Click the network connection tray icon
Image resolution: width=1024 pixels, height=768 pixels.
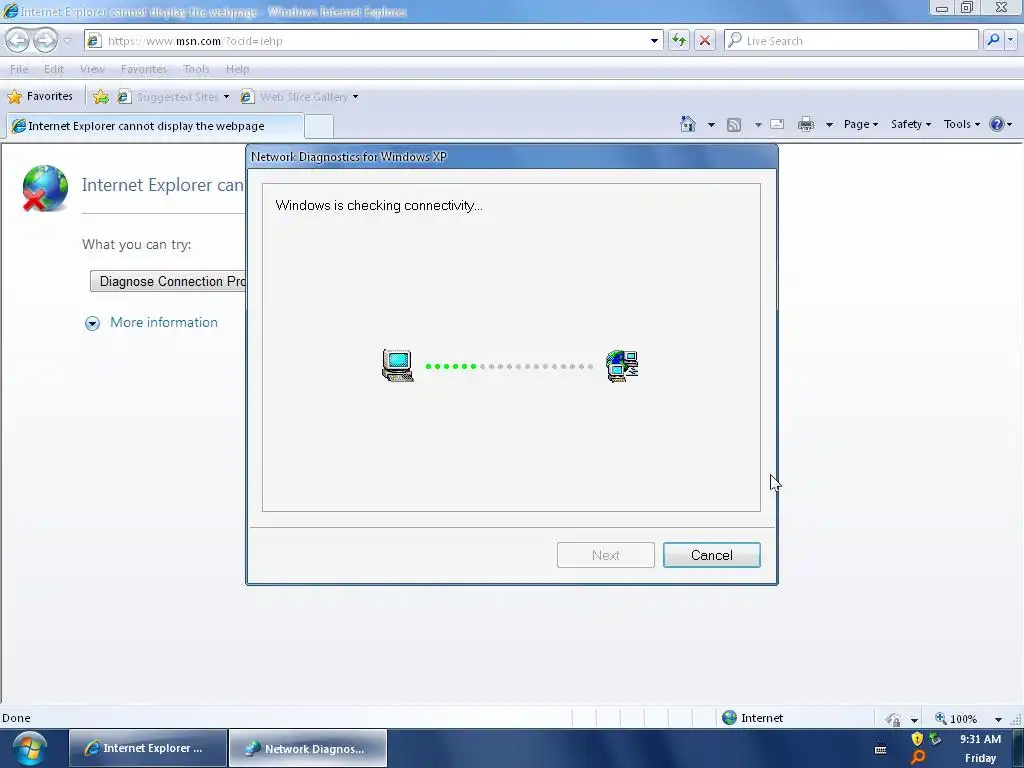(x=936, y=739)
